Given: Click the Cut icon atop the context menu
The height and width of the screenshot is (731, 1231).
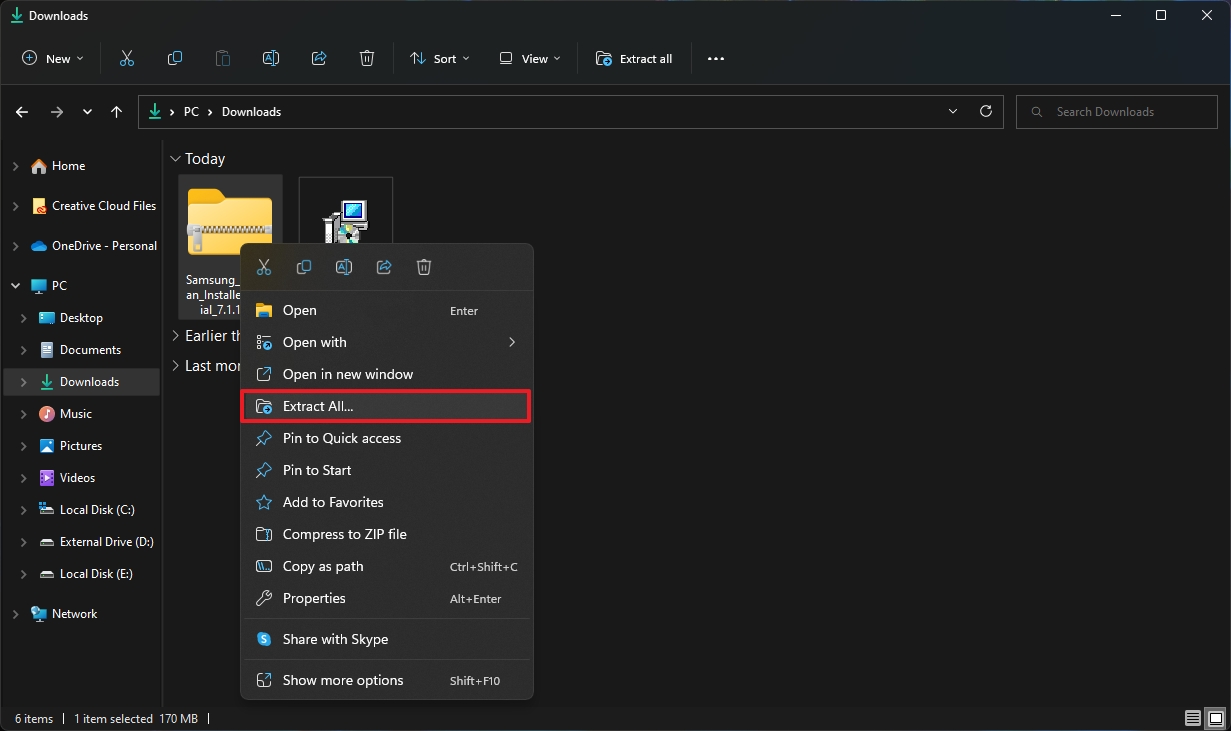Looking at the screenshot, I should coord(264,267).
